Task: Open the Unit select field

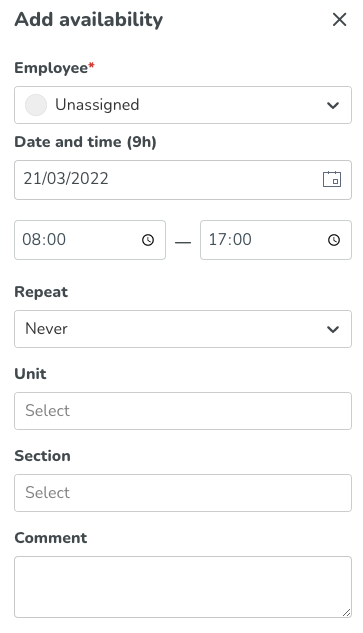Action: coord(183,411)
